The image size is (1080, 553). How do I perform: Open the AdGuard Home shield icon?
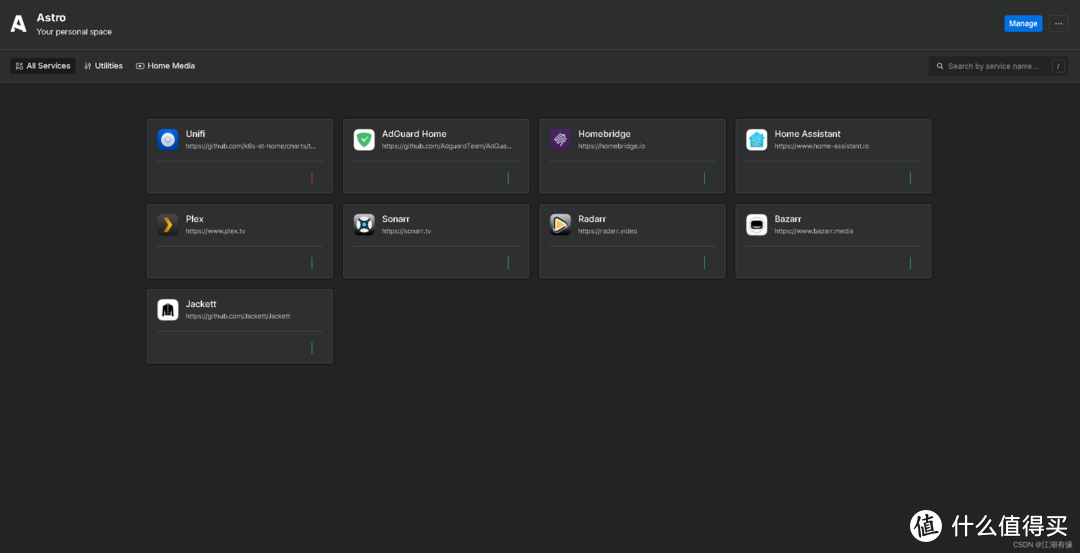pyautogui.click(x=364, y=140)
